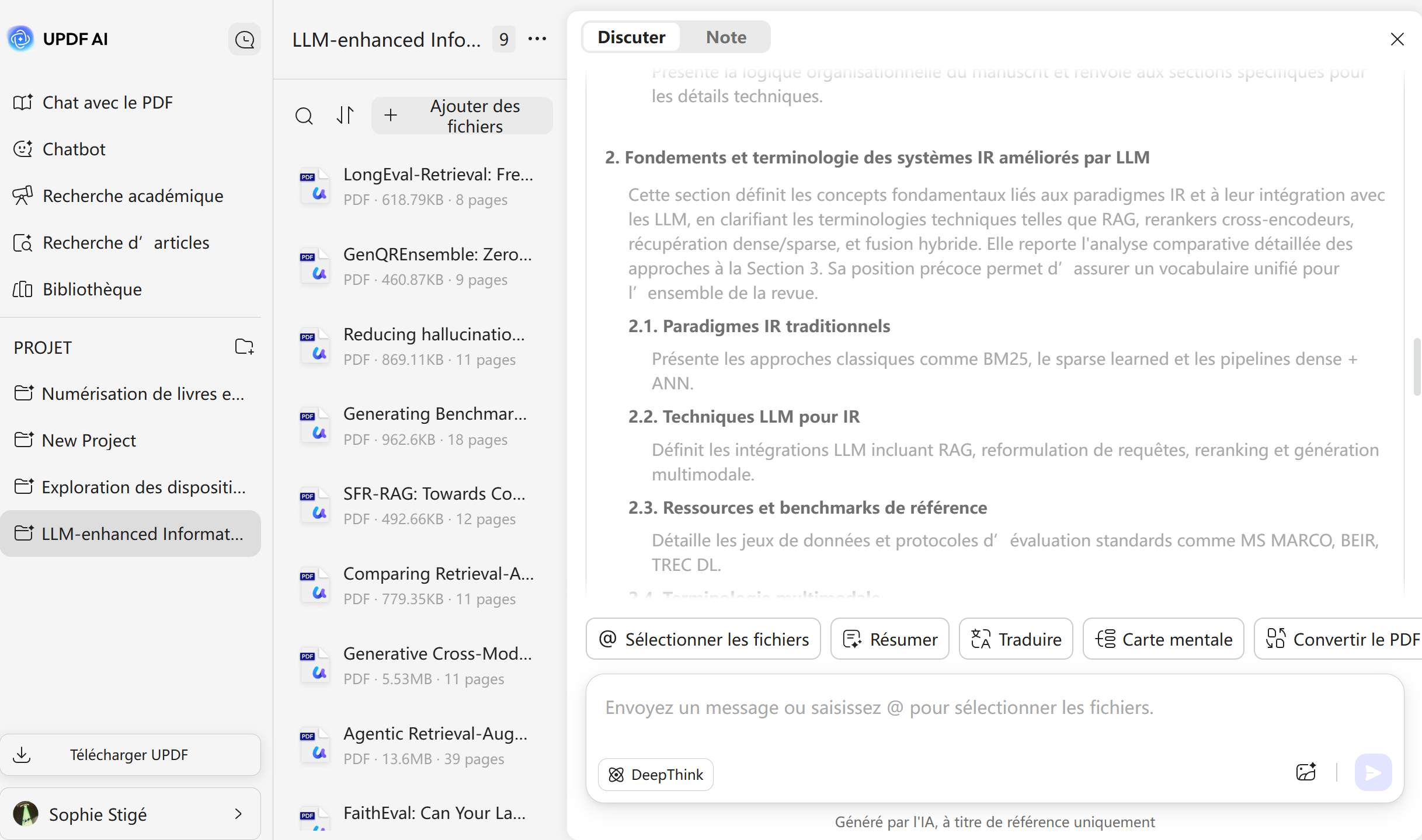Click Ajouter des fichiers button
The height and width of the screenshot is (840, 1422).
(462, 116)
